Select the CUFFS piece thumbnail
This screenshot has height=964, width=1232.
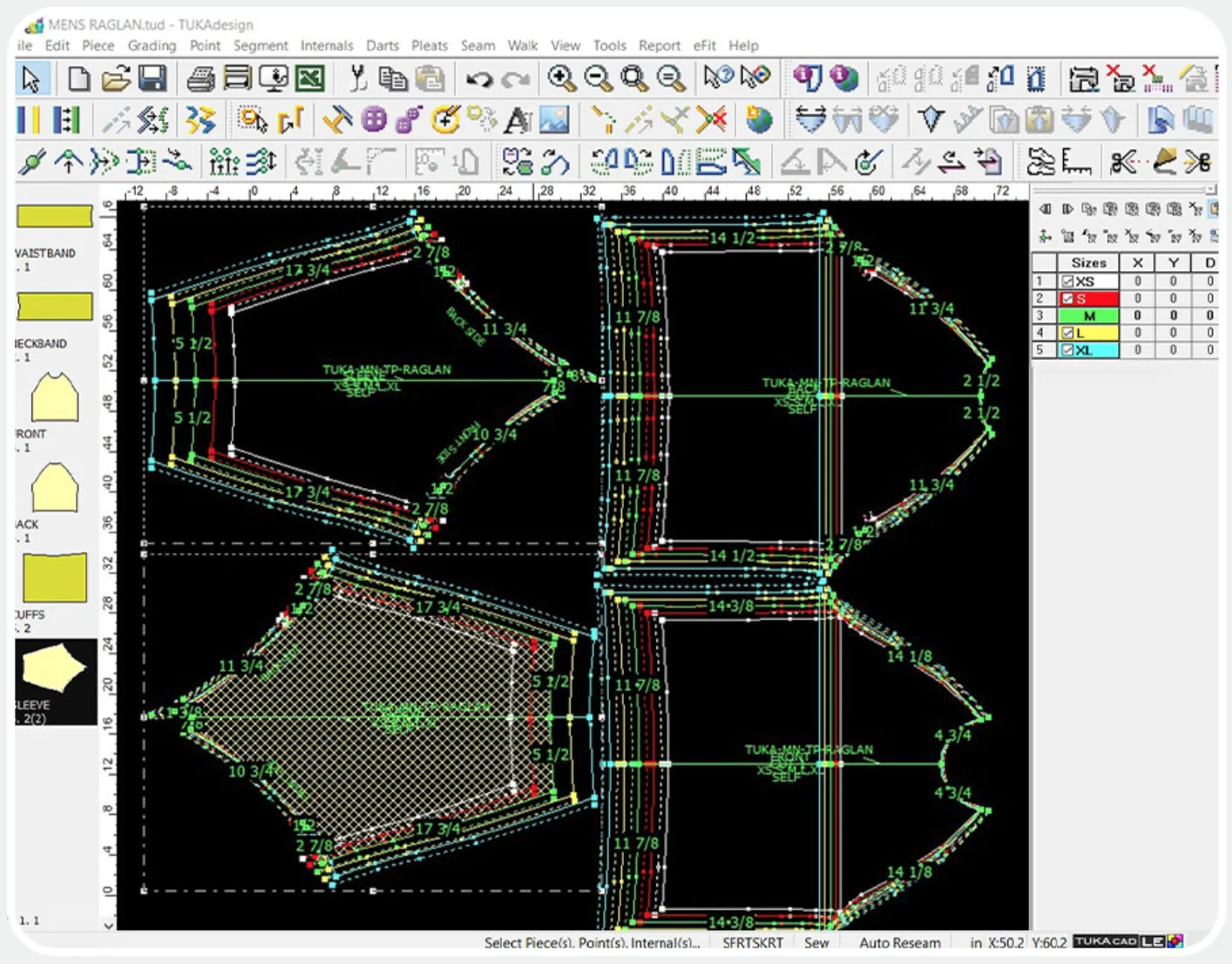pyautogui.click(x=54, y=577)
